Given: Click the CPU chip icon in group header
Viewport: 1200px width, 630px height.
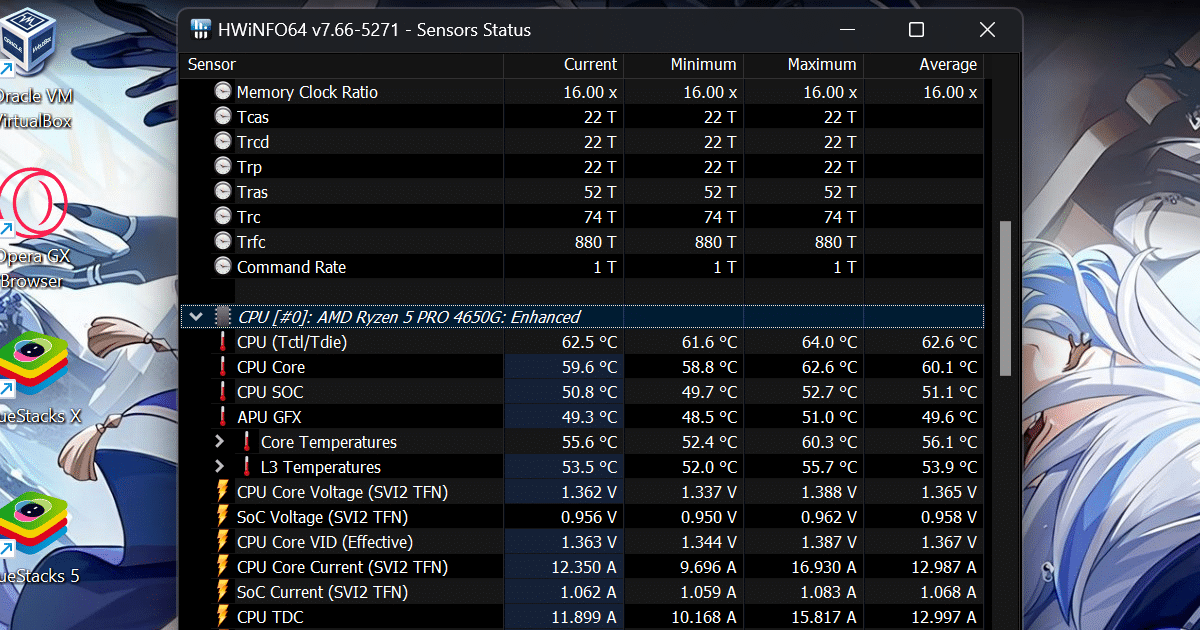Looking at the screenshot, I should pos(223,317).
